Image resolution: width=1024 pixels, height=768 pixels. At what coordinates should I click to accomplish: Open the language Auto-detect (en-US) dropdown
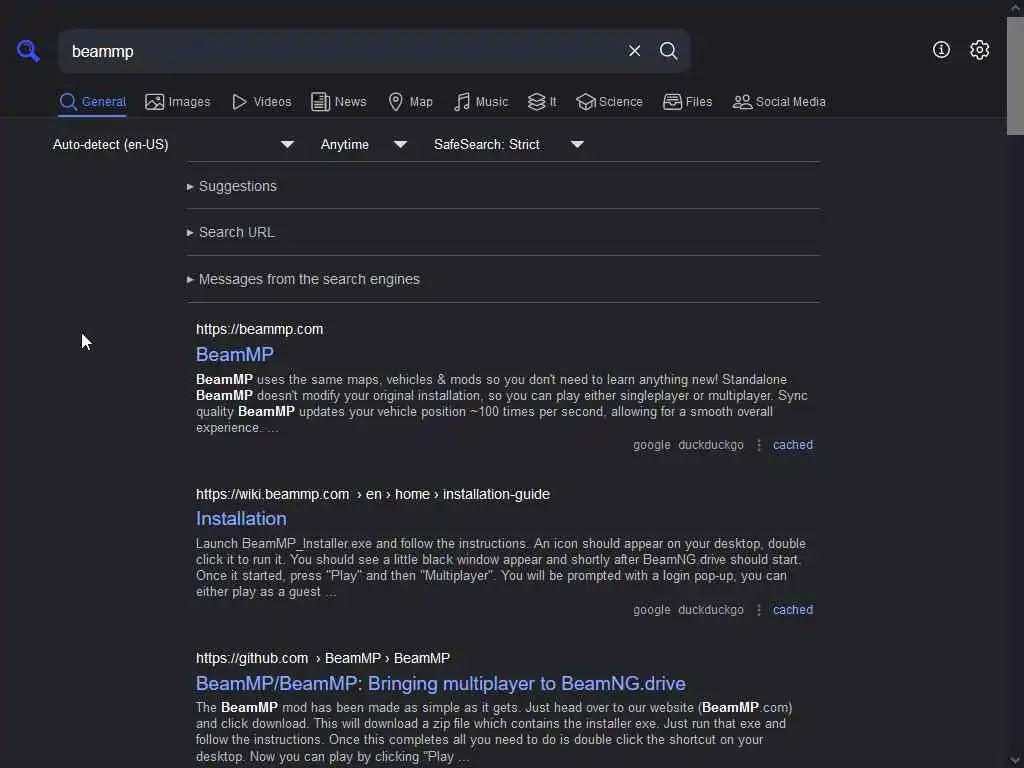(174, 144)
